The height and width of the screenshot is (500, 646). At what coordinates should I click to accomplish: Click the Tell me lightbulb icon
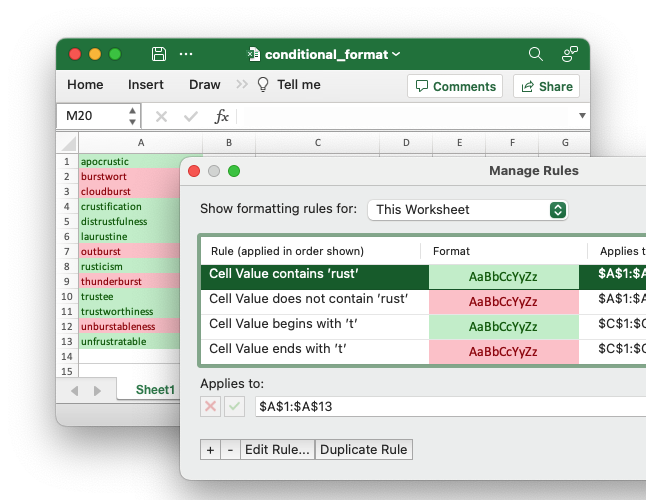(x=264, y=85)
